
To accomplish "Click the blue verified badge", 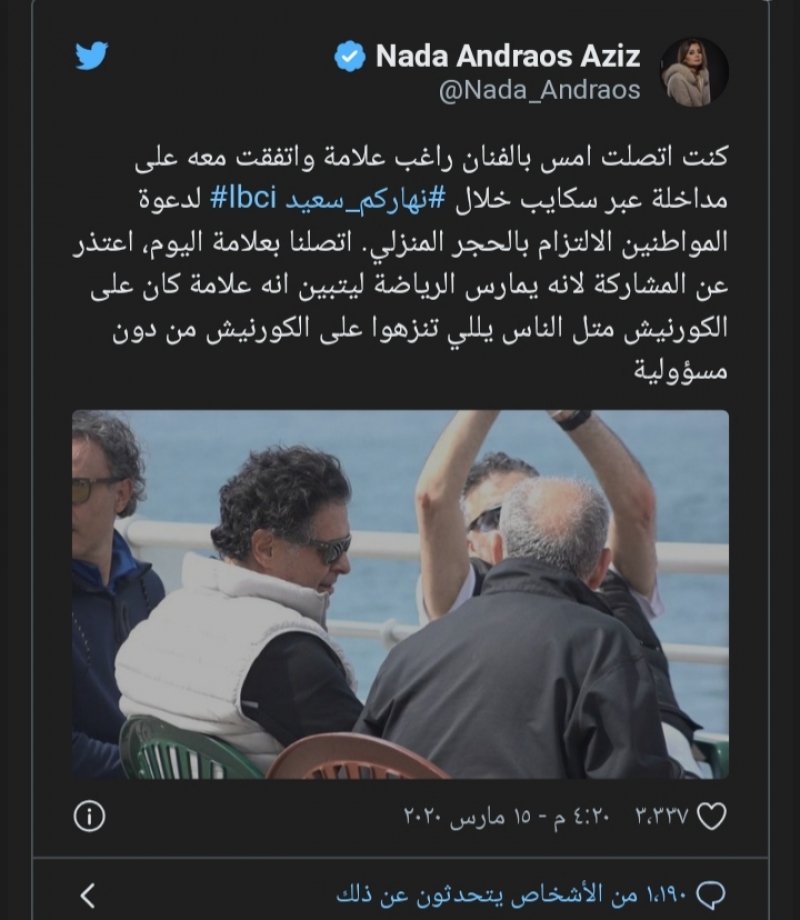I will [350, 56].
